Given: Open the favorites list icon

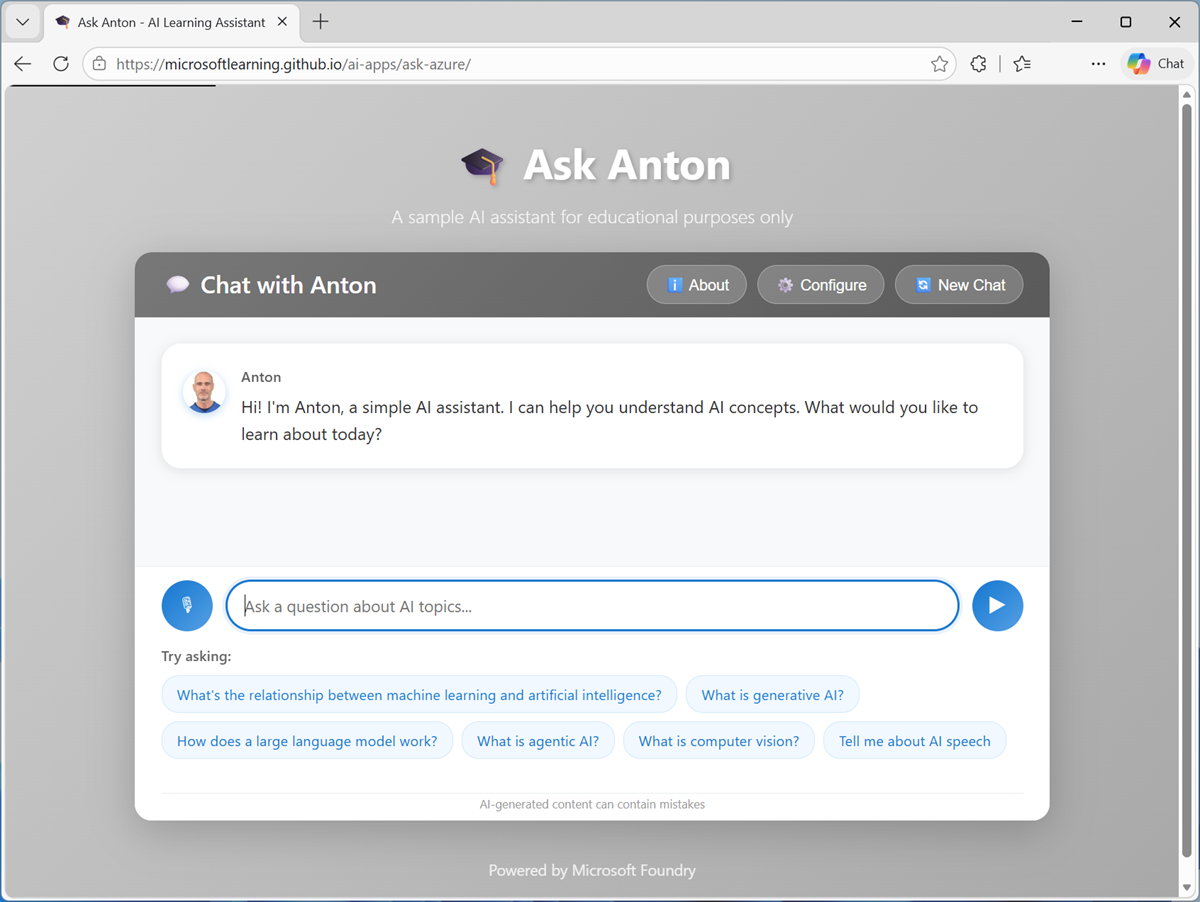Looking at the screenshot, I should click(1021, 63).
